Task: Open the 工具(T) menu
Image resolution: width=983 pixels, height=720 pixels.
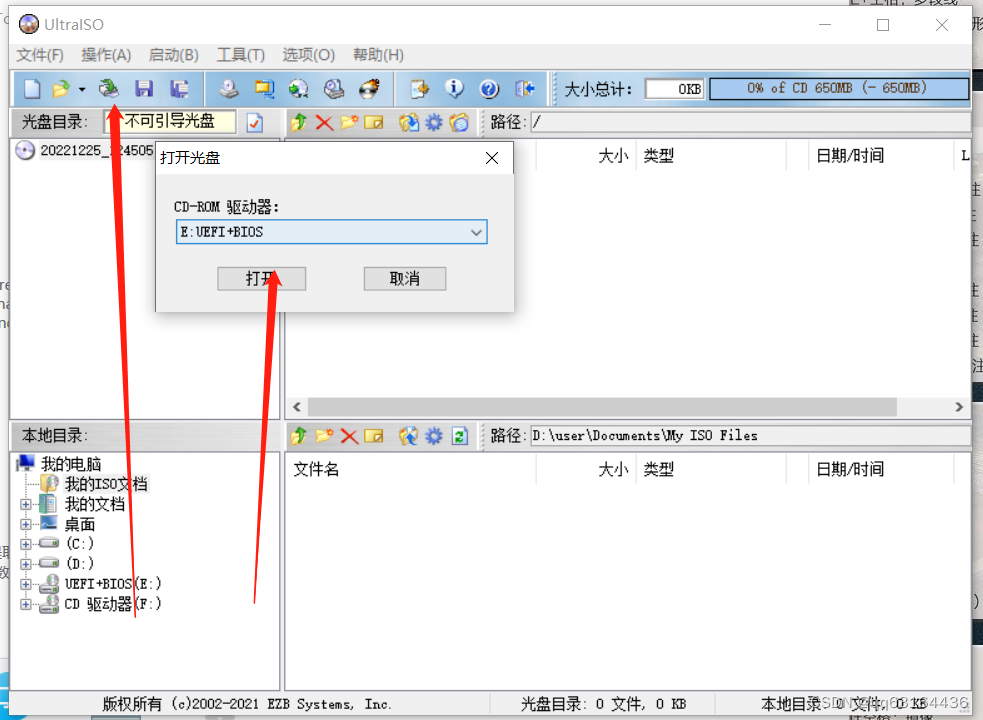Action: coord(241,55)
